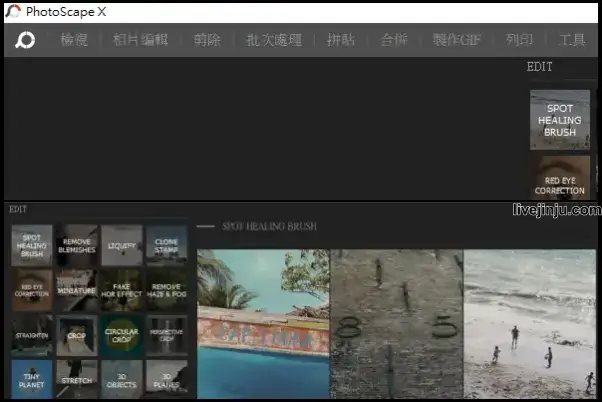The width and height of the screenshot is (602, 402).
Task: Choose the Tiny Planet tile
Action: (32, 379)
